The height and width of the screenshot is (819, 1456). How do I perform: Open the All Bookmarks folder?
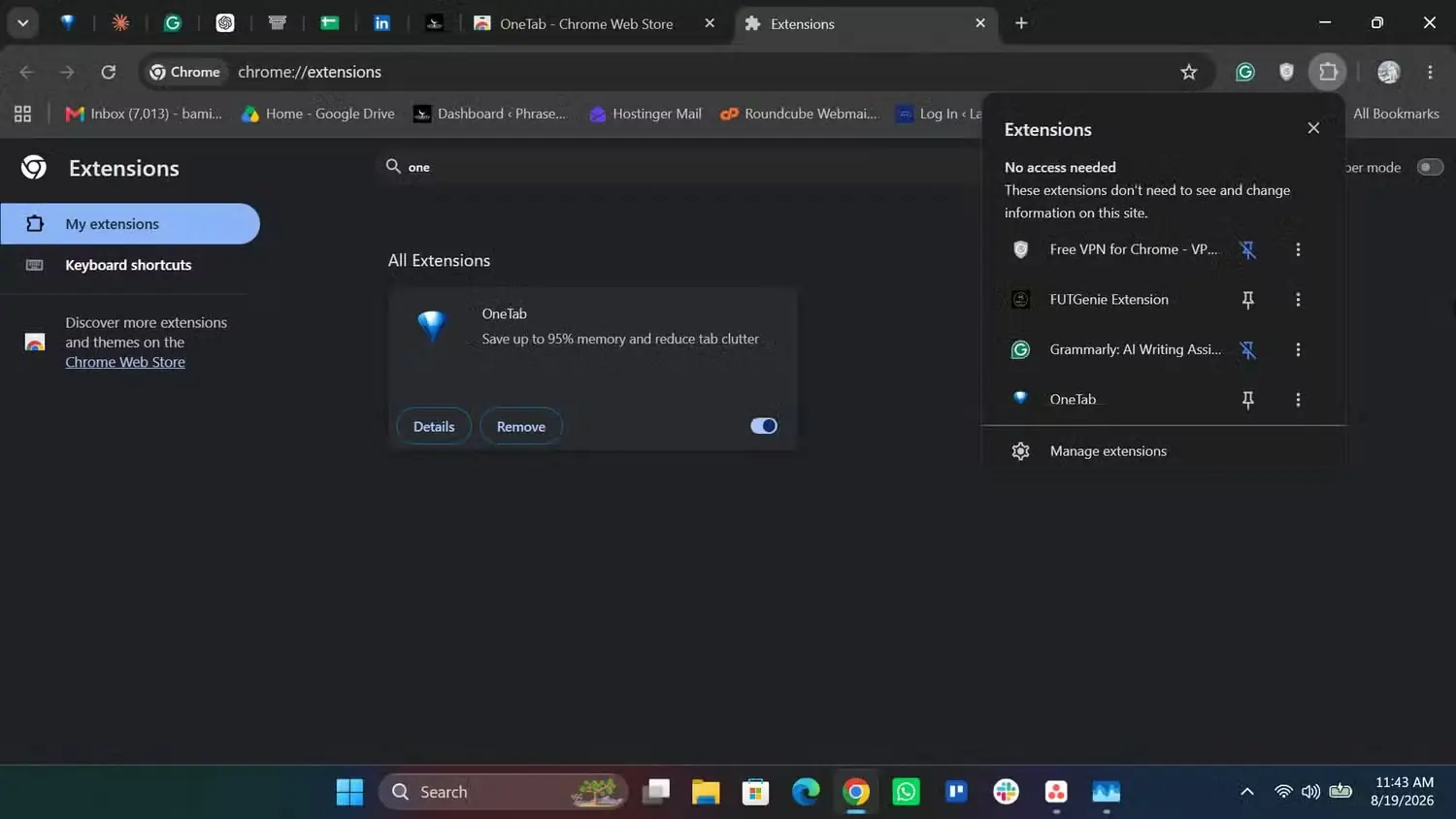coord(1396,114)
